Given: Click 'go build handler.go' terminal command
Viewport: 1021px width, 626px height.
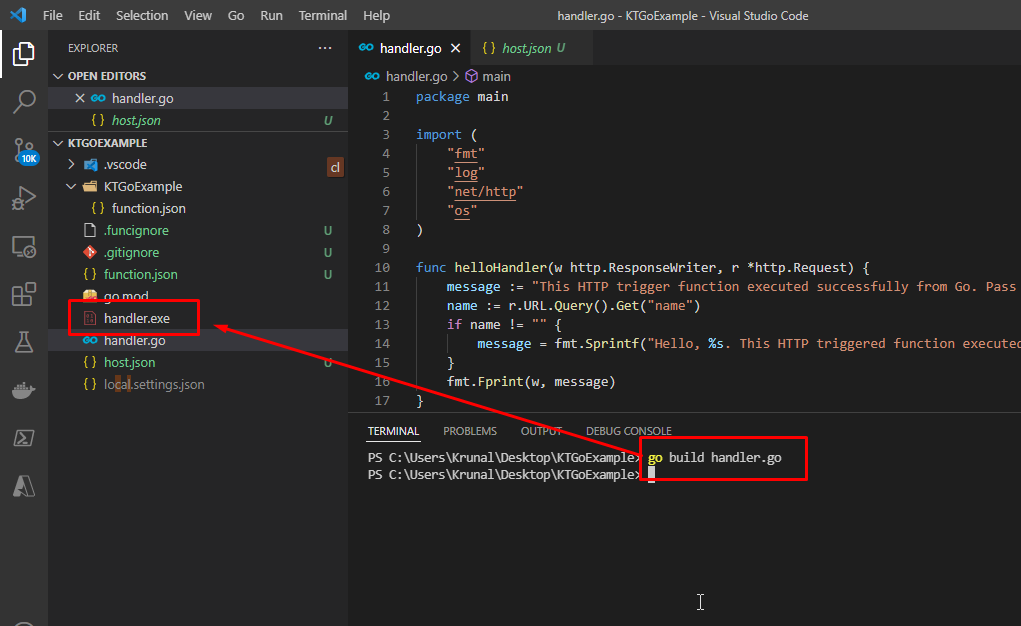Looking at the screenshot, I should [x=714, y=457].
